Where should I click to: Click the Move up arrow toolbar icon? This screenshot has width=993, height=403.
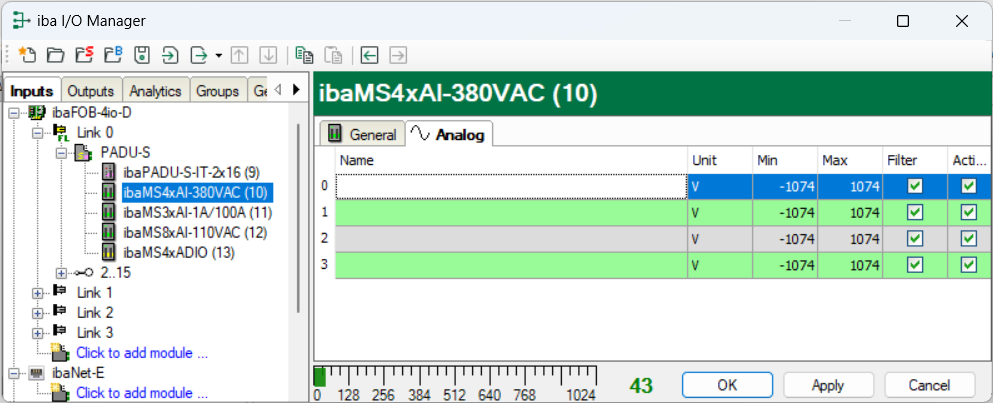(x=239, y=55)
